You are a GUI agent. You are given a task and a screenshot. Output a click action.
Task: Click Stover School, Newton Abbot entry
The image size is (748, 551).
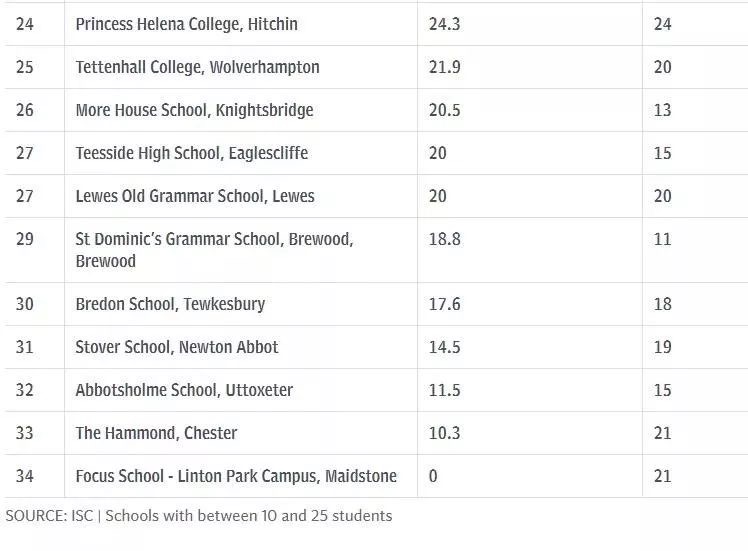pyautogui.click(x=177, y=347)
